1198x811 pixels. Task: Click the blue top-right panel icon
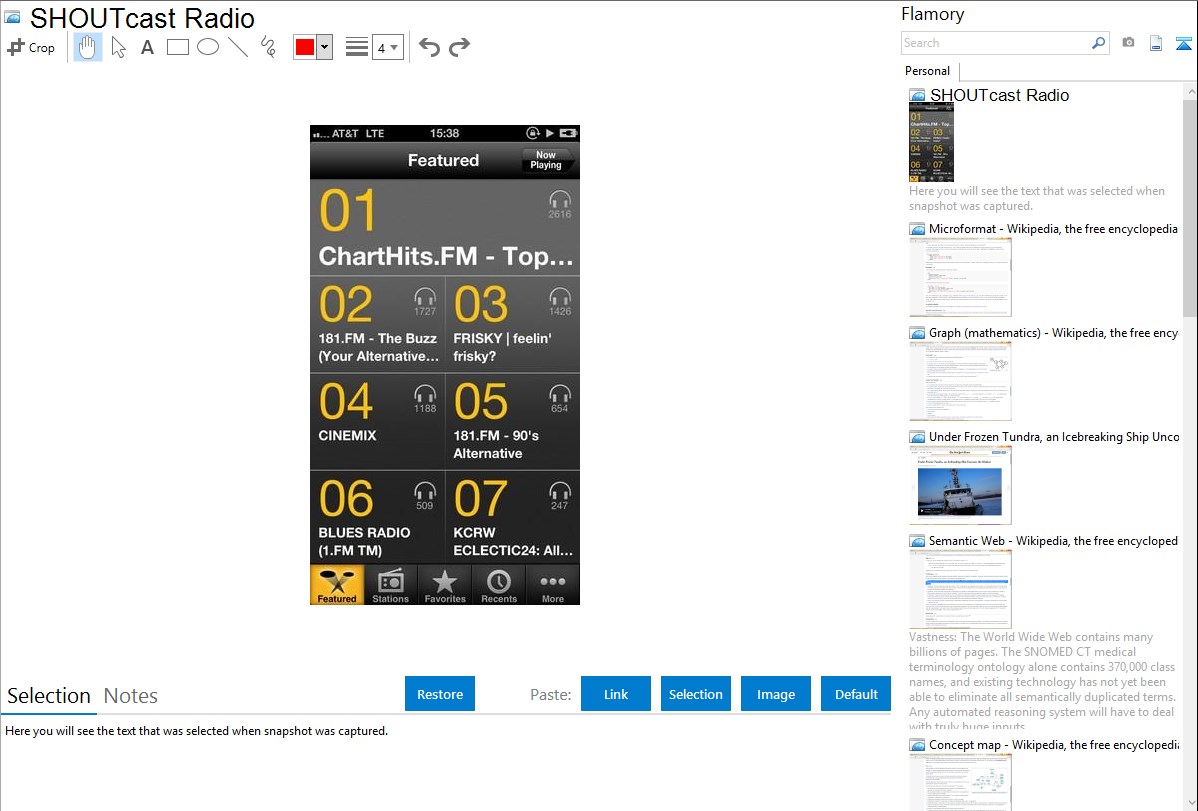coord(1183,43)
